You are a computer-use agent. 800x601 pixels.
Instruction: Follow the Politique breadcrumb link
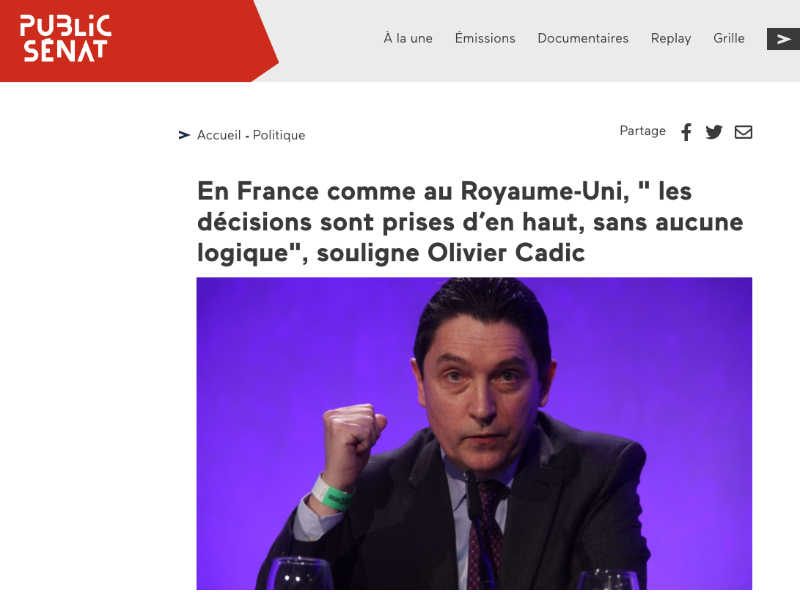tap(279, 135)
